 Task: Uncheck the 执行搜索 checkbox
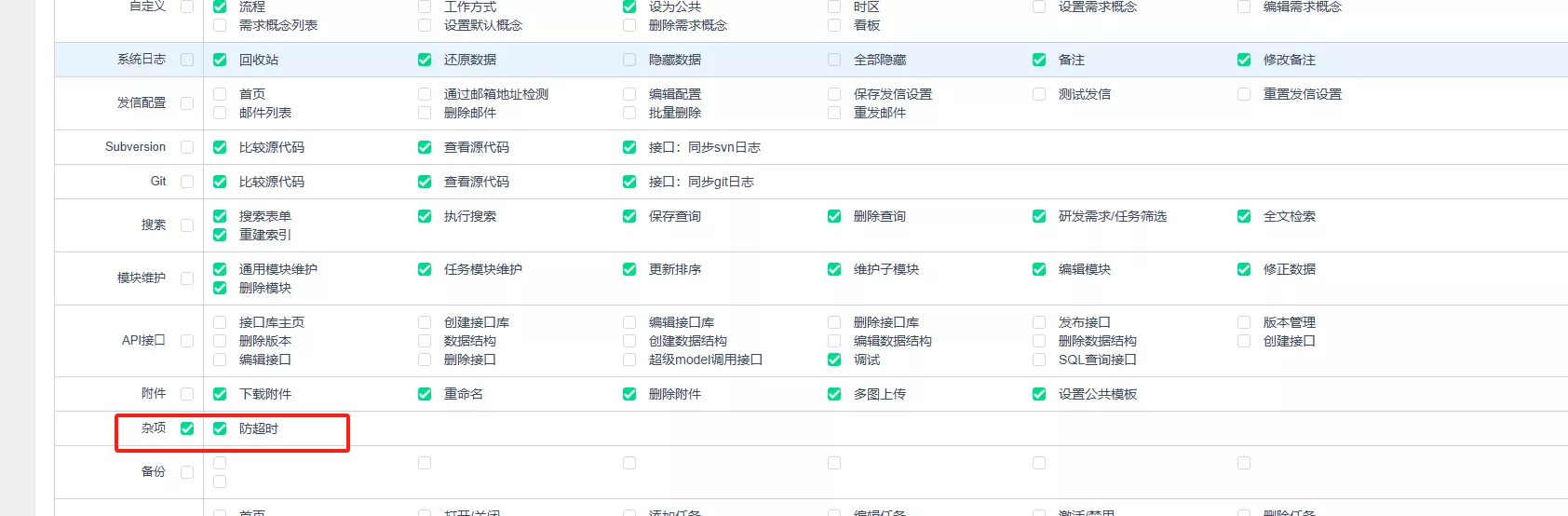click(425, 216)
